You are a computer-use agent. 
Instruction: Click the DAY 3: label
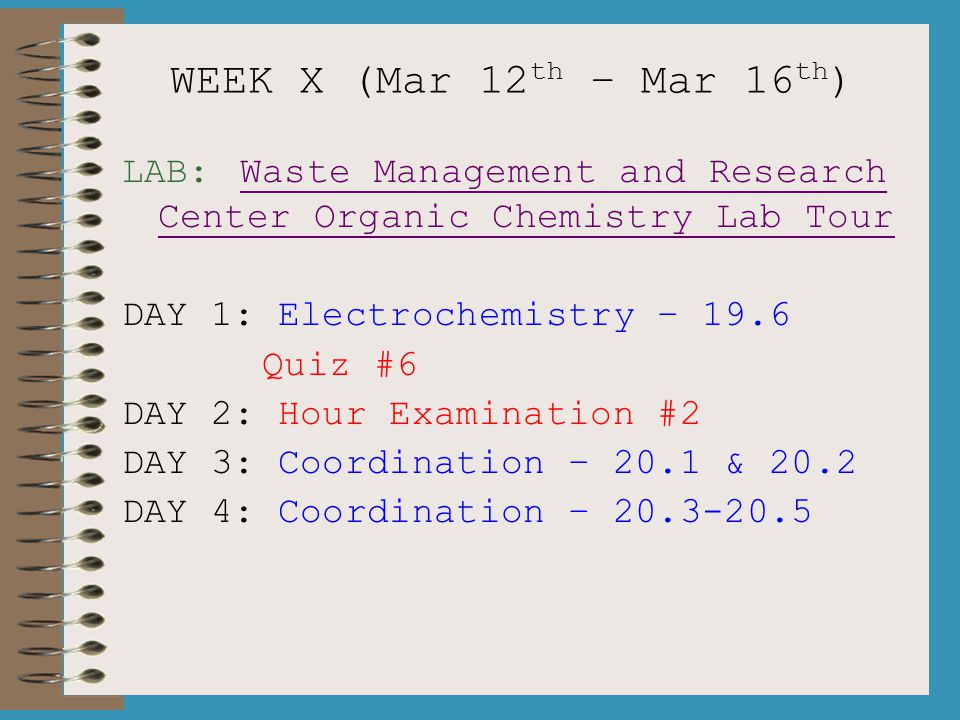click(x=187, y=463)
